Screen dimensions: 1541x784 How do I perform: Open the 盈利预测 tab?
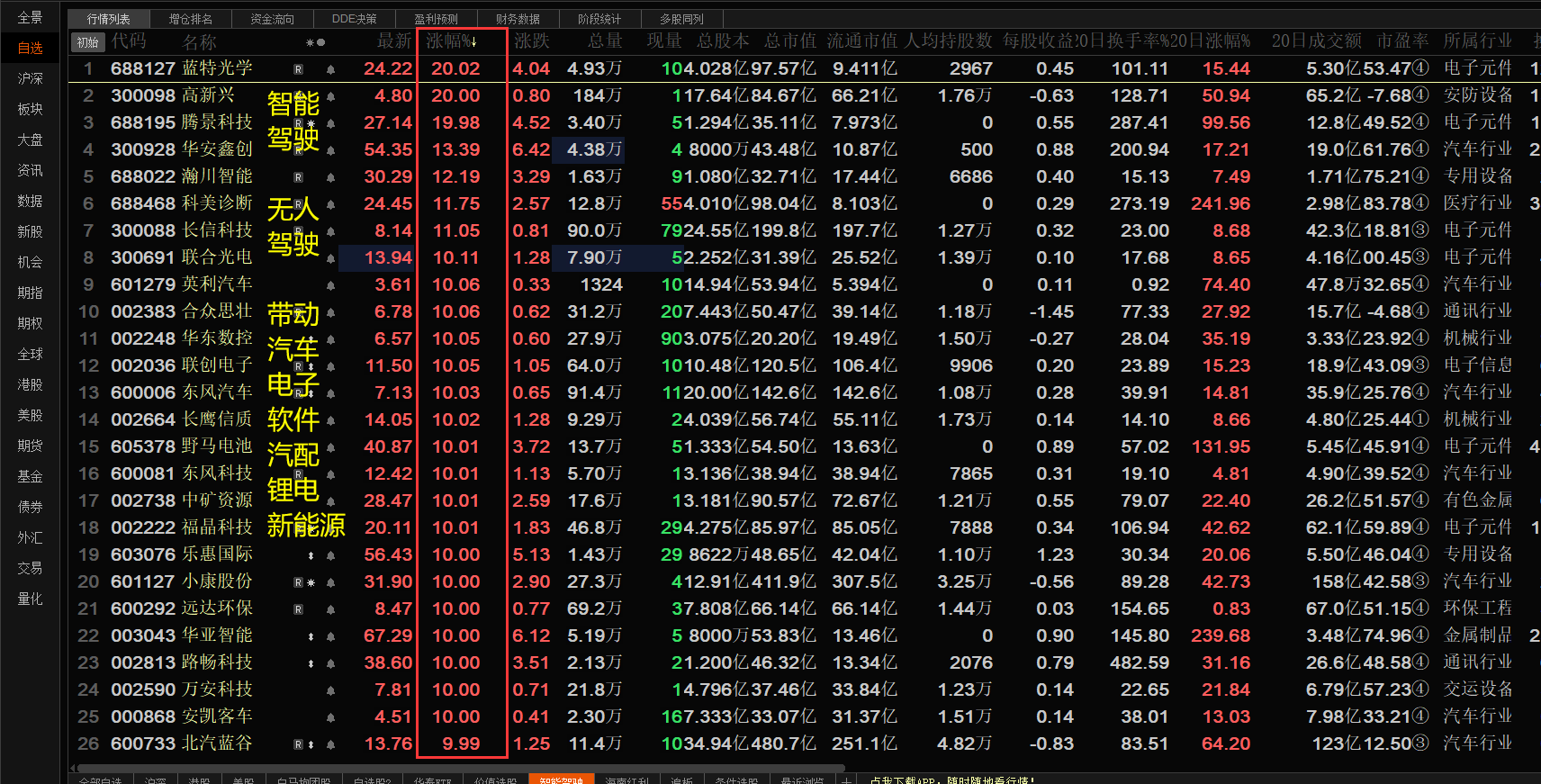click(x=436, y=19)
